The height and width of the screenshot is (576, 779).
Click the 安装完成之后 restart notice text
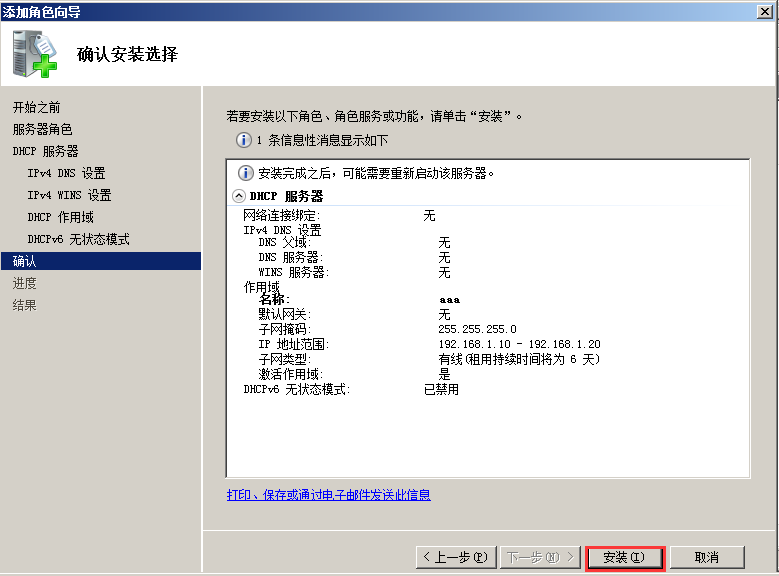(x=376, y=173)
